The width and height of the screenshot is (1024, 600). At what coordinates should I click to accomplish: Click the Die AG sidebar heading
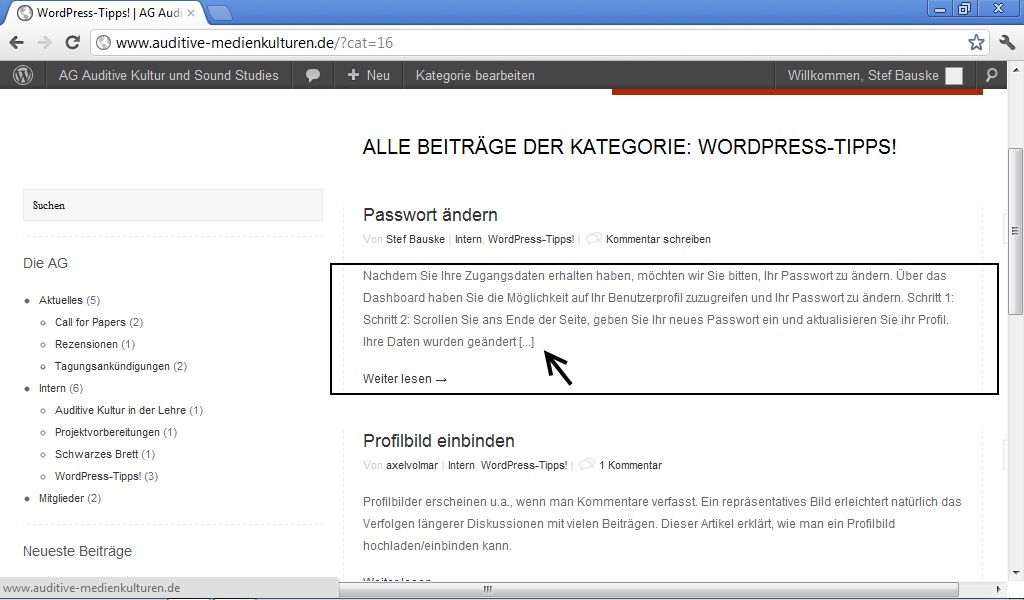tap(46, 264)
